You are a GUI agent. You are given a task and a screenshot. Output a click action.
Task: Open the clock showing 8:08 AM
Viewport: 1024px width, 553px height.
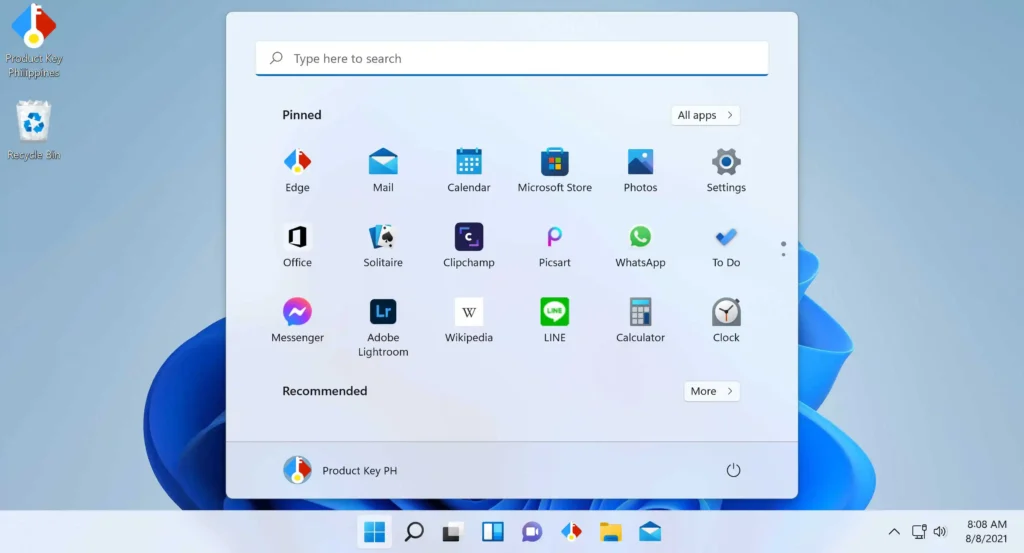click(986, 531)
